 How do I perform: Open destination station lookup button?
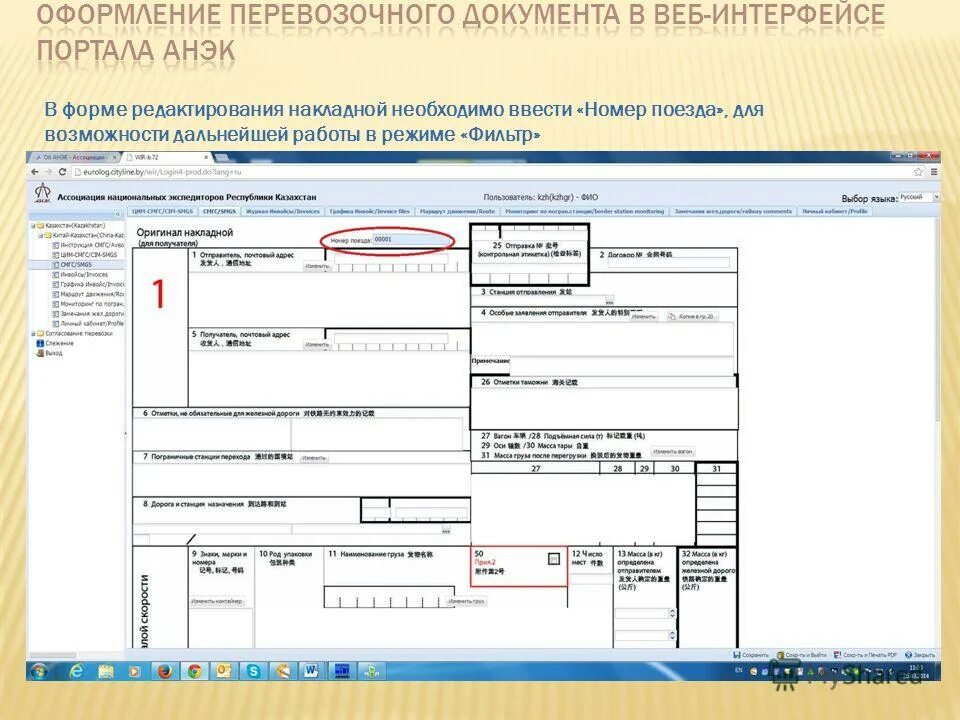pos(446,530)
